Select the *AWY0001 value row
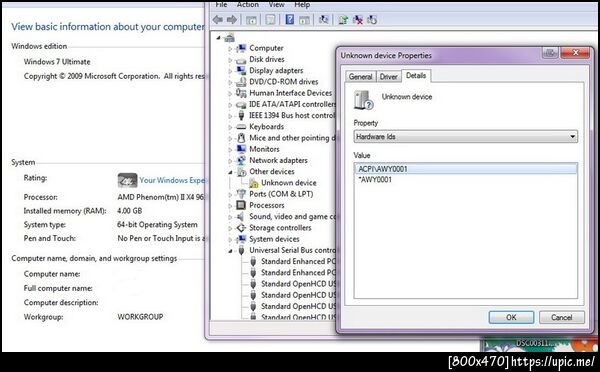This screenshot has width=600, height=372. pyautogui.click(x=465, y=179)
